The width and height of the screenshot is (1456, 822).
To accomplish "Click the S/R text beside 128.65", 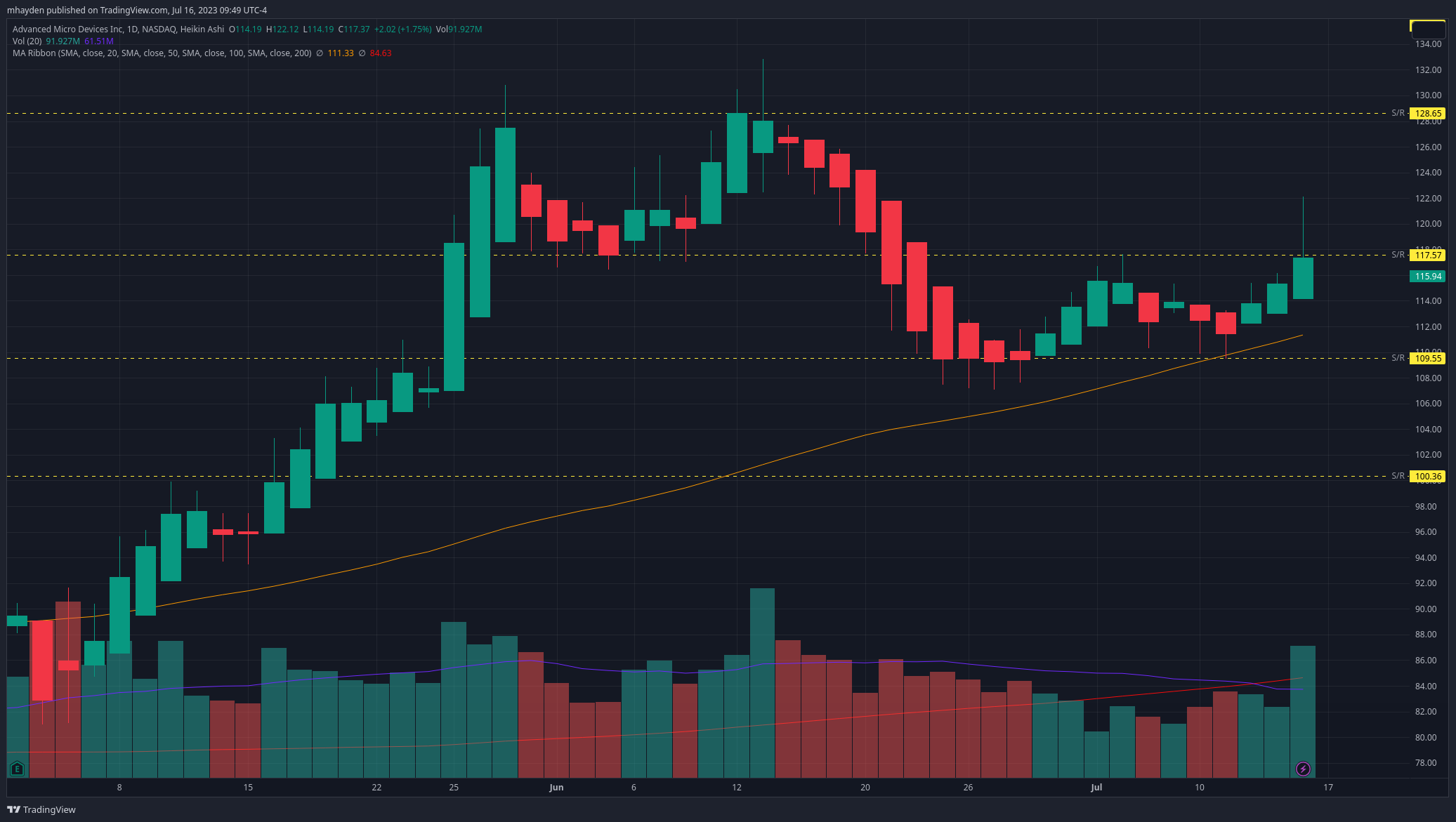I will 1398,113.
